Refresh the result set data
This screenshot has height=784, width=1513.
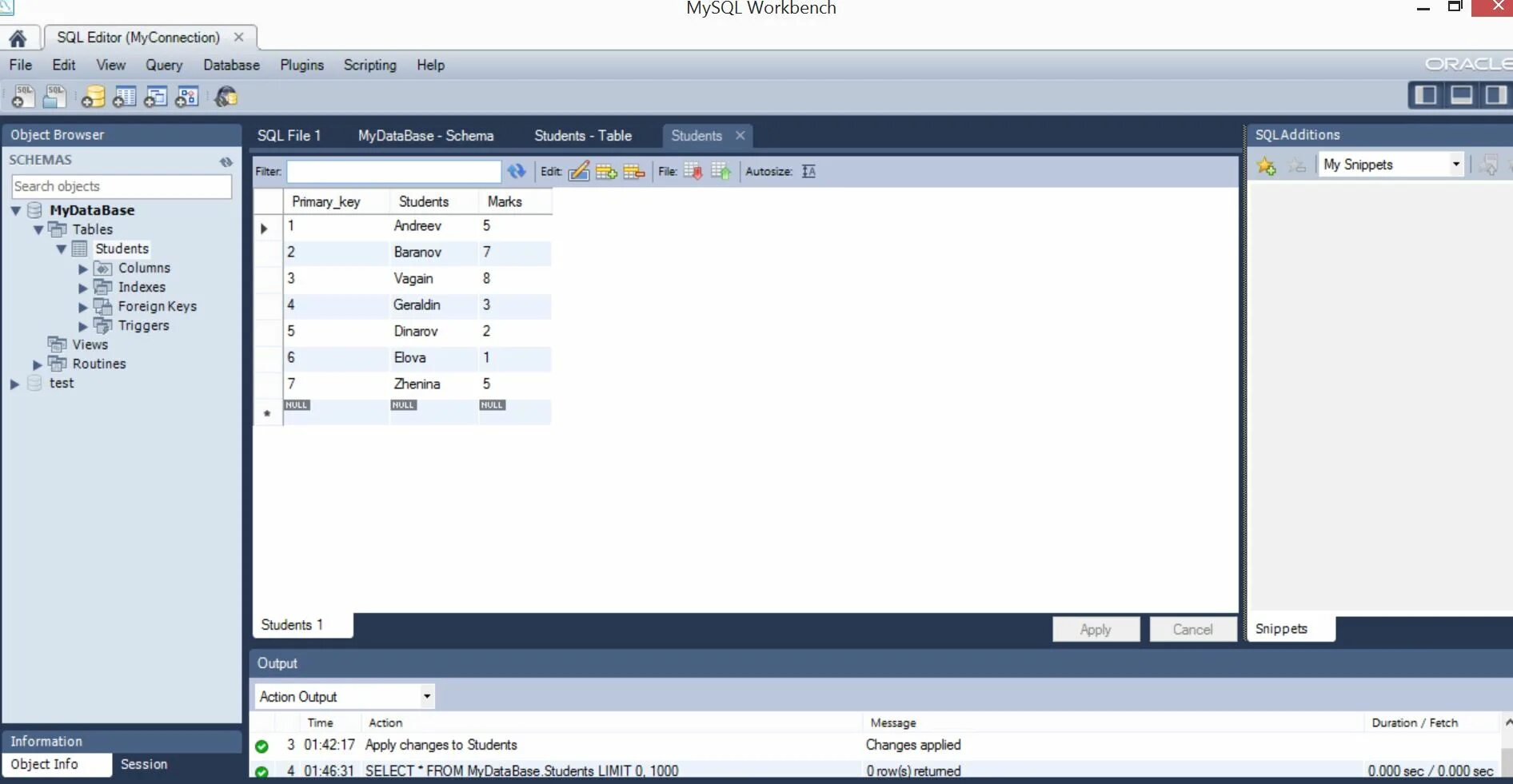coord(517,171)
